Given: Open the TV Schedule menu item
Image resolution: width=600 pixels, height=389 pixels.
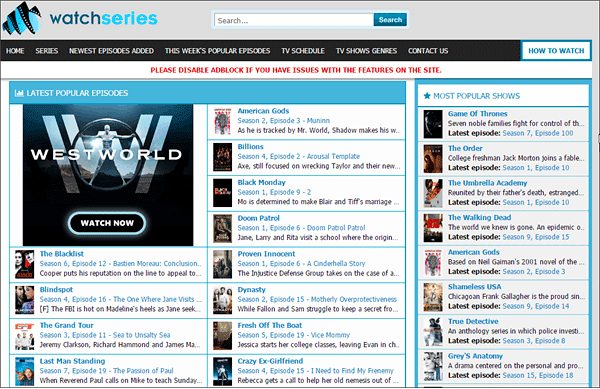Looking at the screenshot, I should pyautogui.click(x=303, y=51).
